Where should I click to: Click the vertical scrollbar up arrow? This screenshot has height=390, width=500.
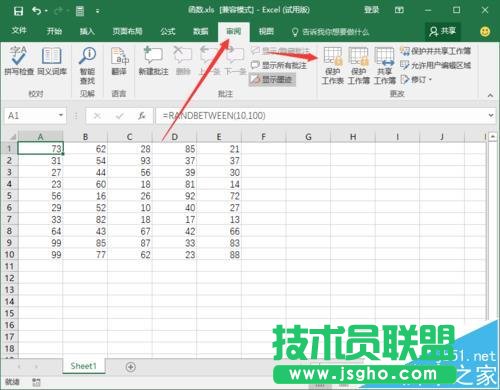tap(493, 137)
